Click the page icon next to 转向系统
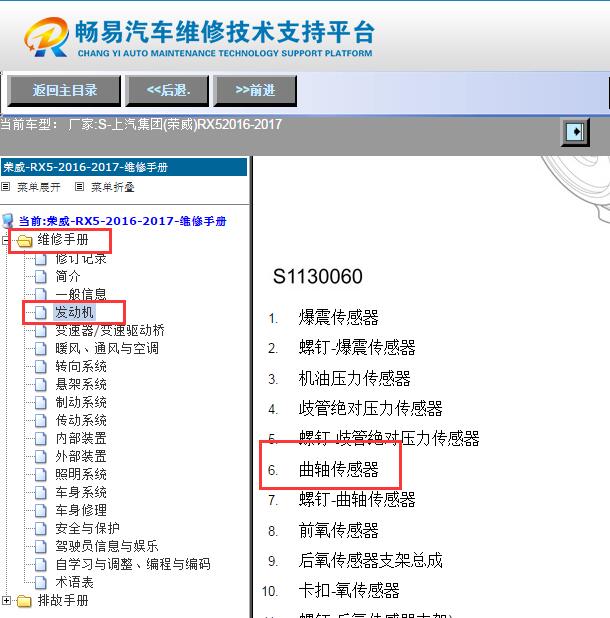The width and height of the screenshot is (610, 618). 40,367
